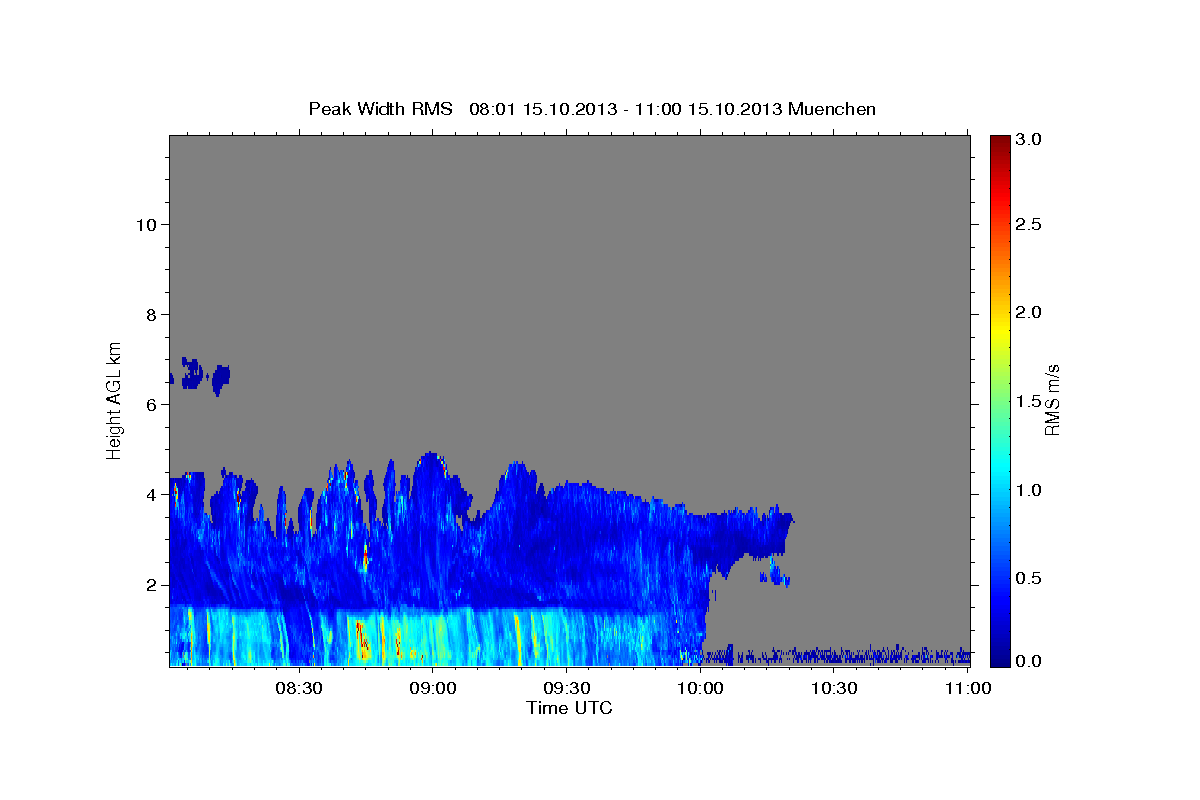Click the height tick label 2

(x=149, y=585)
